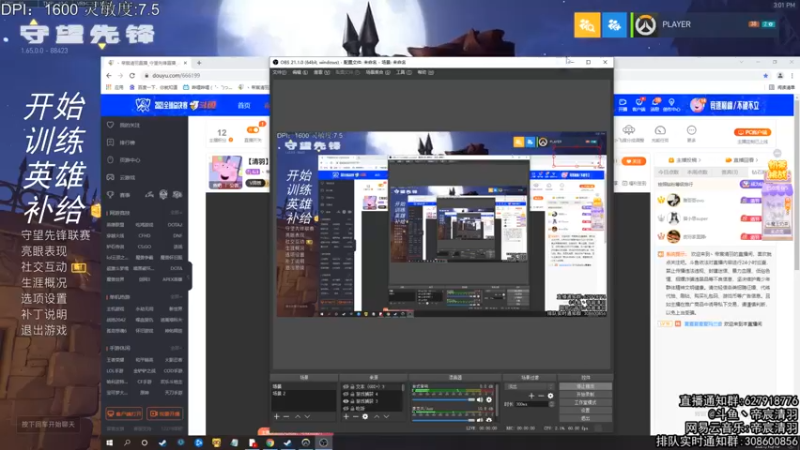
Task: Open OBS 场景集合(S) menu
Action: (x=378, y=72)
